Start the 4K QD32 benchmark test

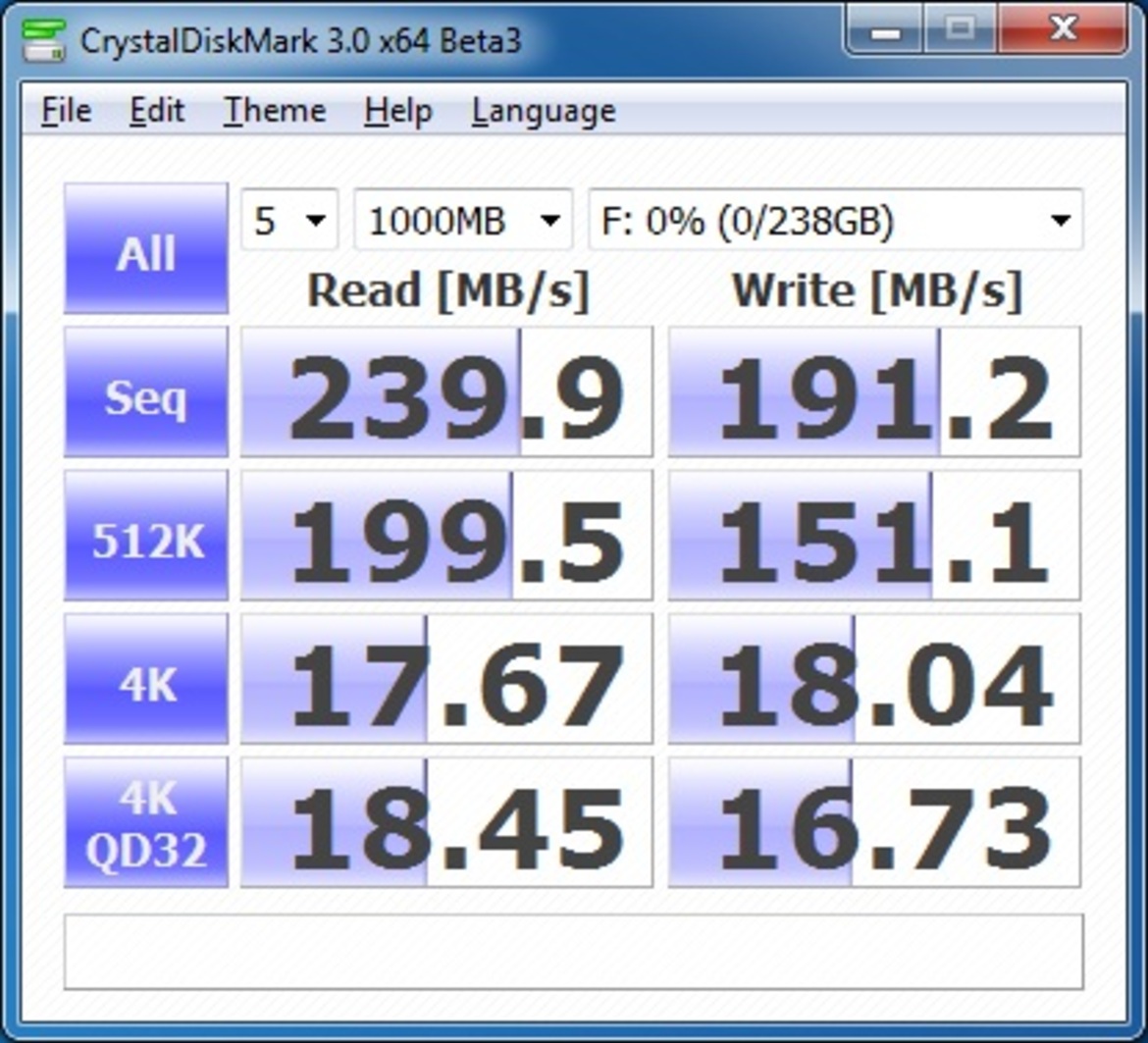(146, 822)
